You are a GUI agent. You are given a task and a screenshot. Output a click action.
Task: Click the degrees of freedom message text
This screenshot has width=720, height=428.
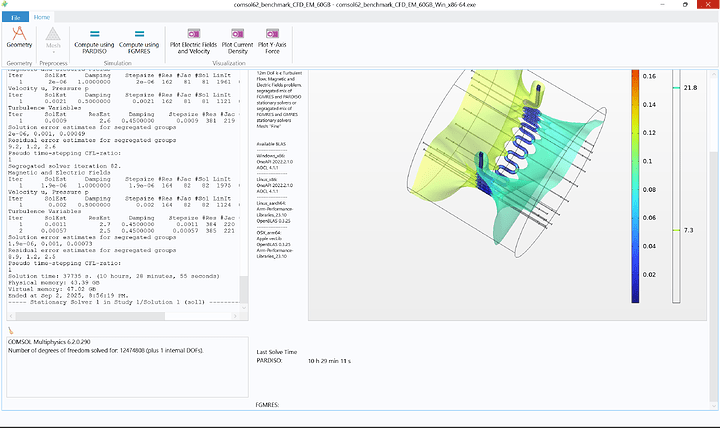click(106, 350)
